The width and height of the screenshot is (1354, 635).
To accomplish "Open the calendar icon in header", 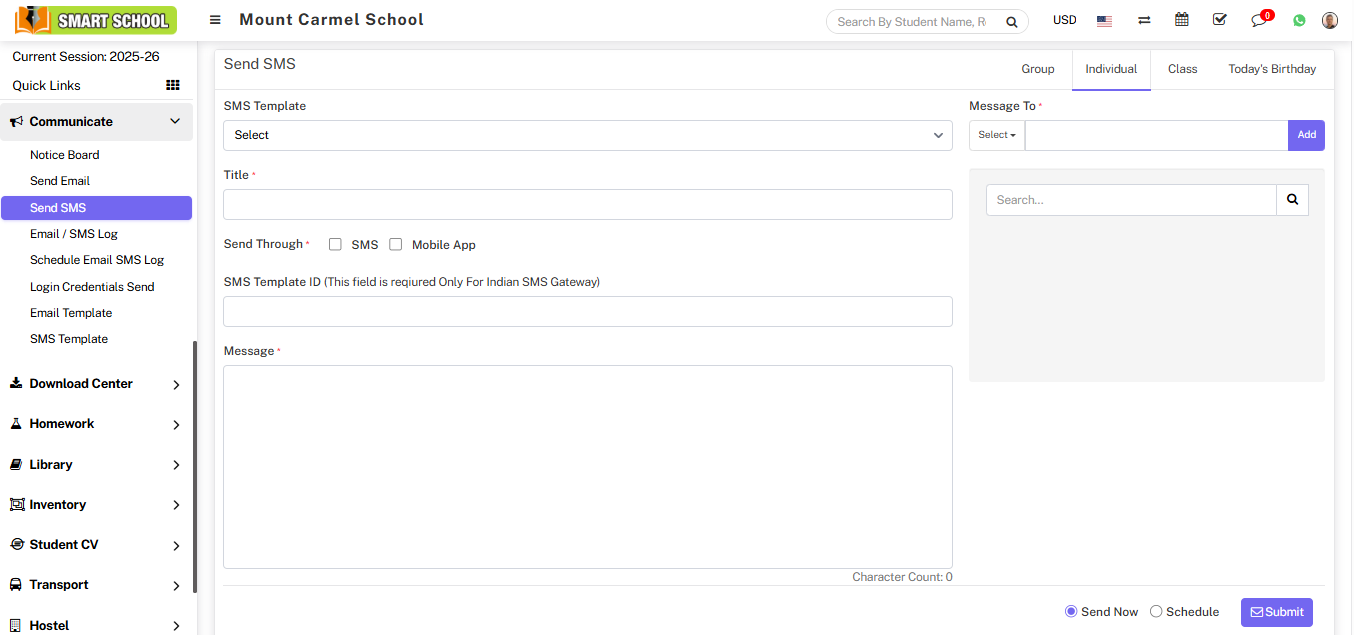I will pyautogui.click(x=1182, y=20).
